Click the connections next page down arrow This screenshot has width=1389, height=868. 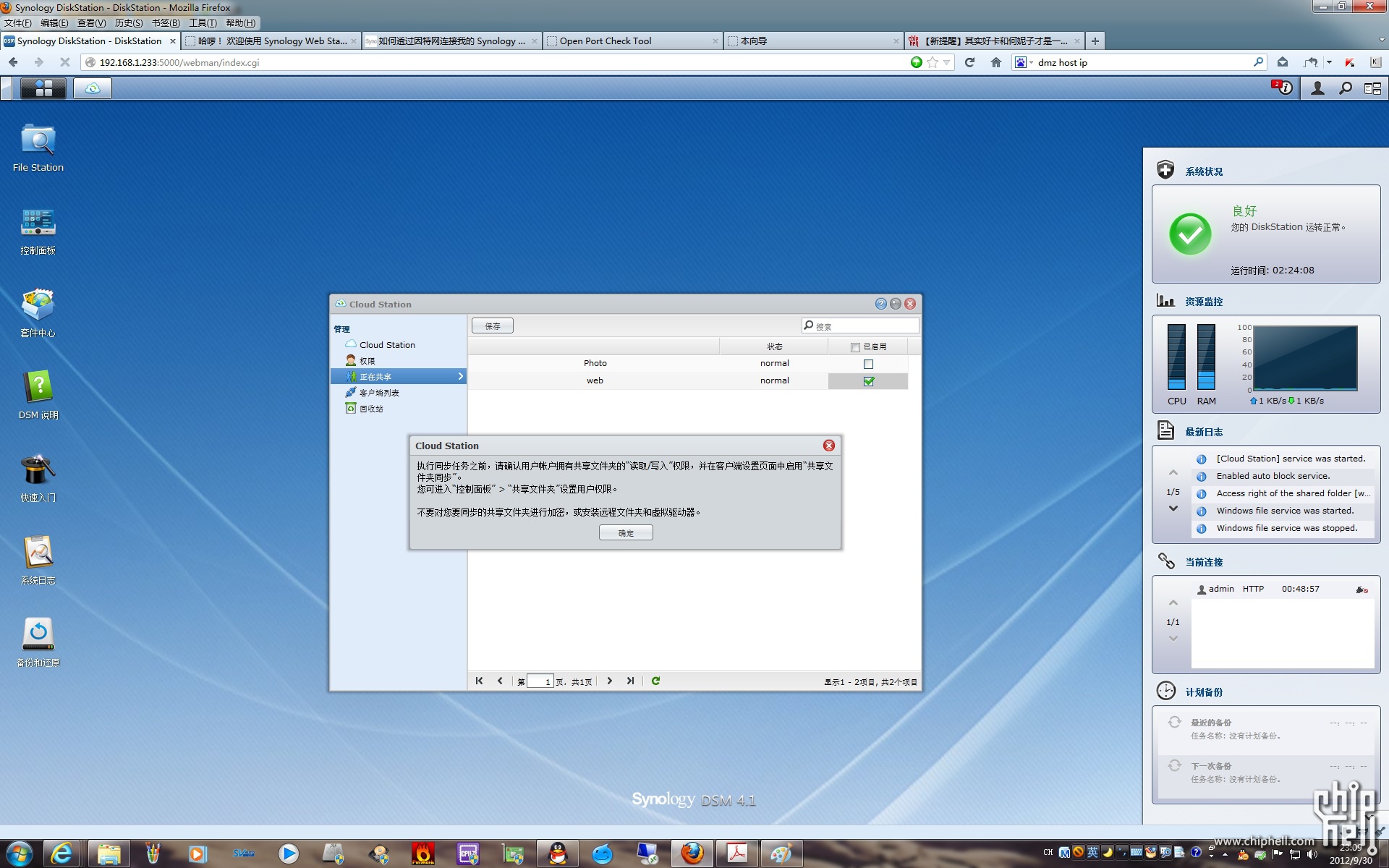pos(1173,639)
